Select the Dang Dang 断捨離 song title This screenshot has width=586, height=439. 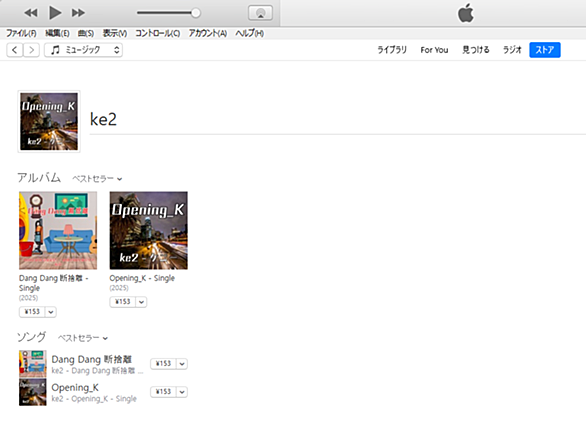click(x=92, y=359)
